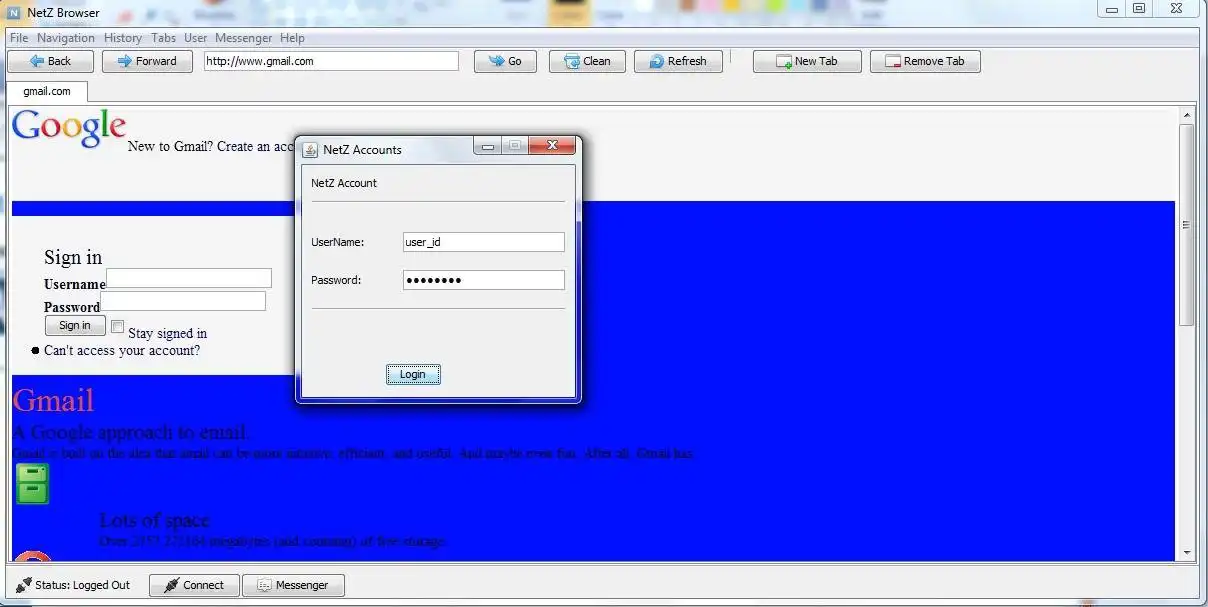1208x607 pixels.
Task: Click the Status Logged Out plug icon
Action: pos(23,585)
